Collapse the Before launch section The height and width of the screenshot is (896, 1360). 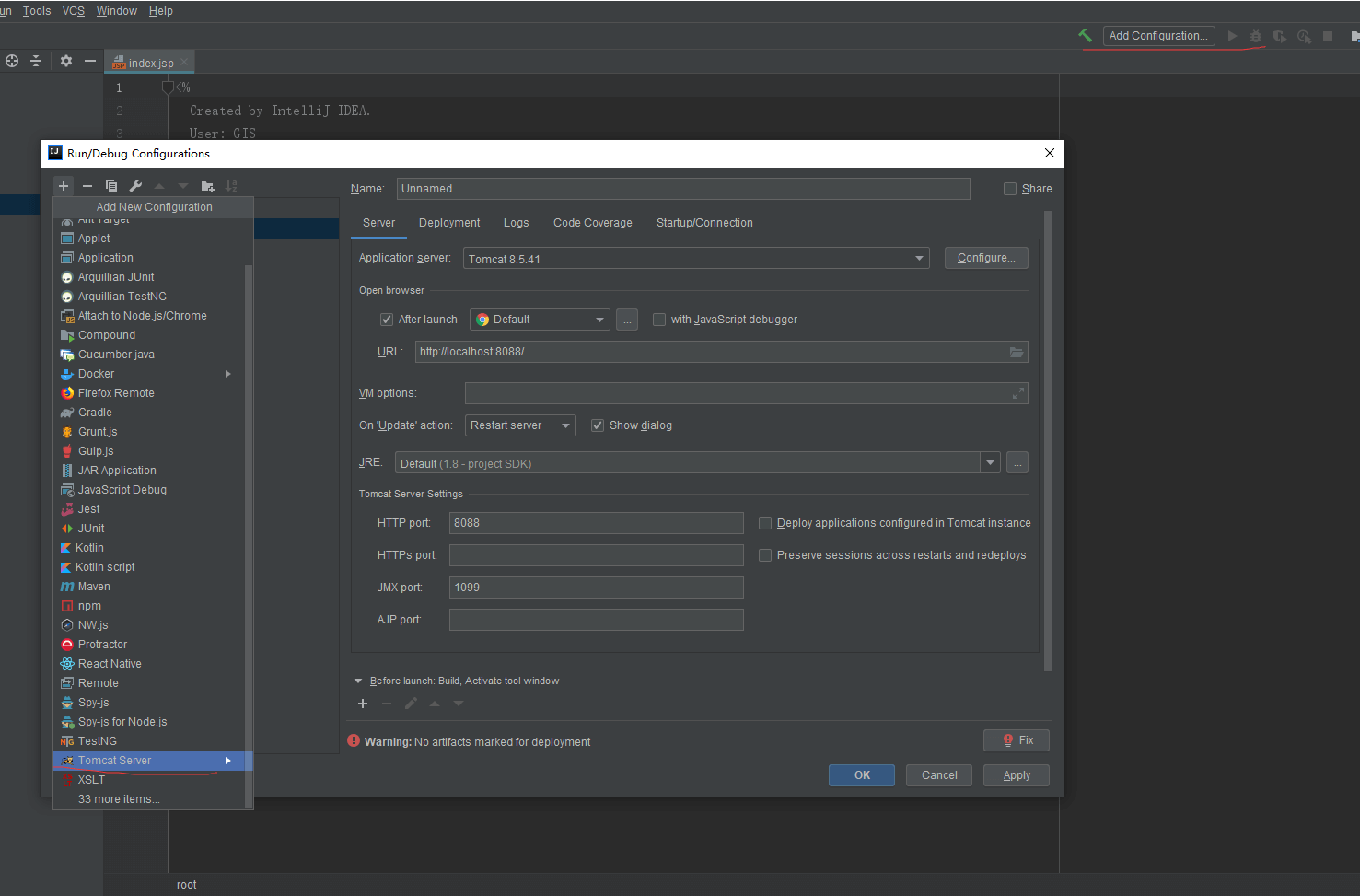point(358,681)
